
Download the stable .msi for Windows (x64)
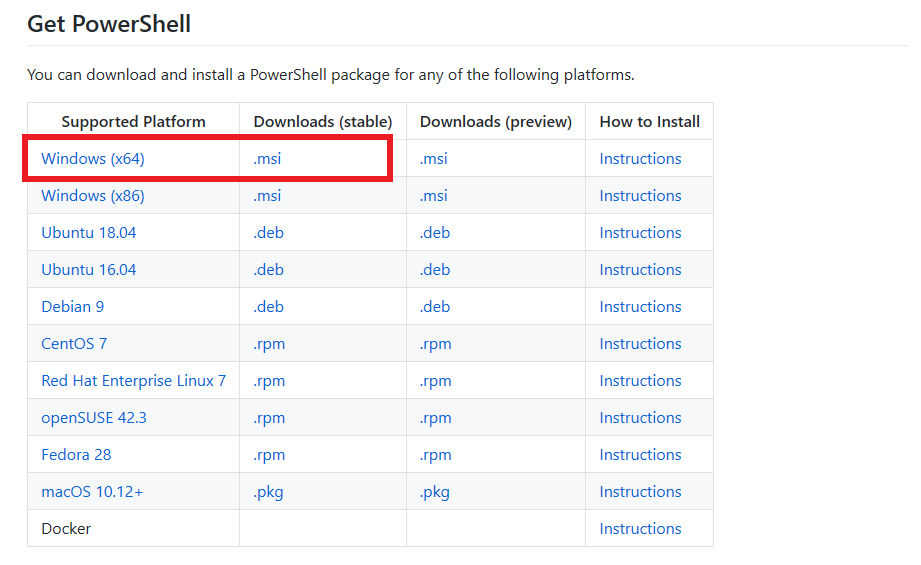tap(267, 159)
